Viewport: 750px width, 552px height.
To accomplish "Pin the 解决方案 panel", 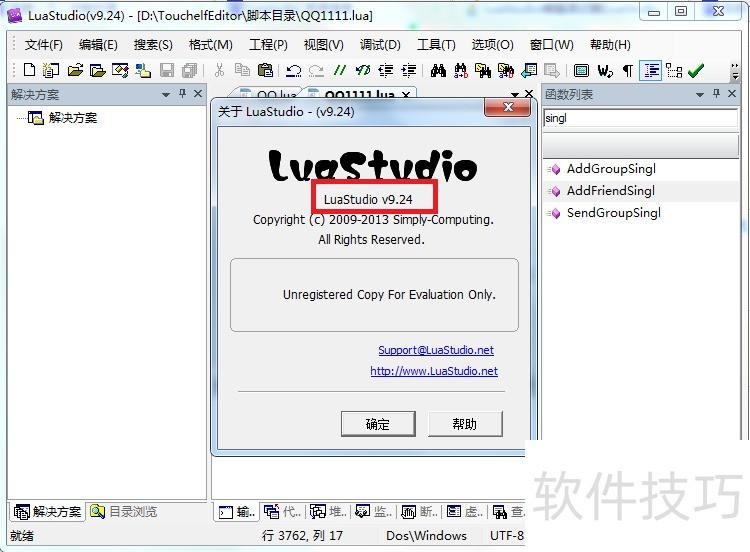I will 182,94.
